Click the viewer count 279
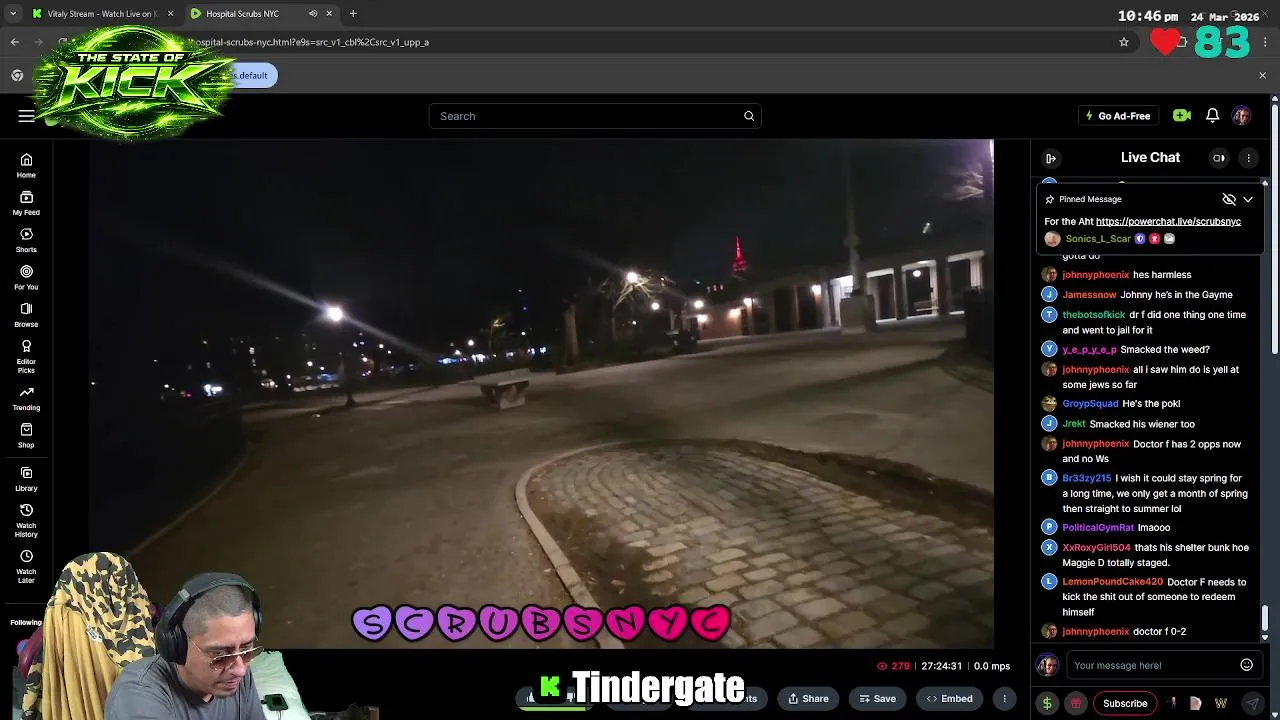Image resolution: width=1280 pixels, height=720 pixels. pos(893,666)
